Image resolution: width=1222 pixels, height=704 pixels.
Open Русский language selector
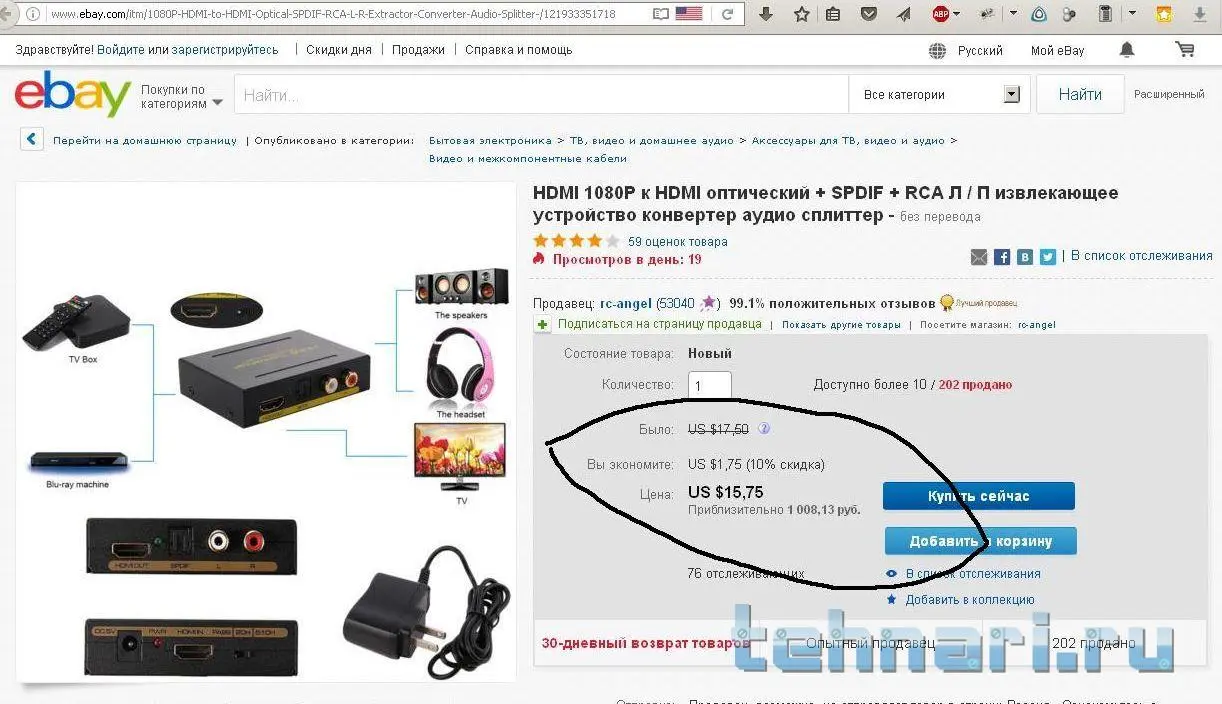coord(967,50)
